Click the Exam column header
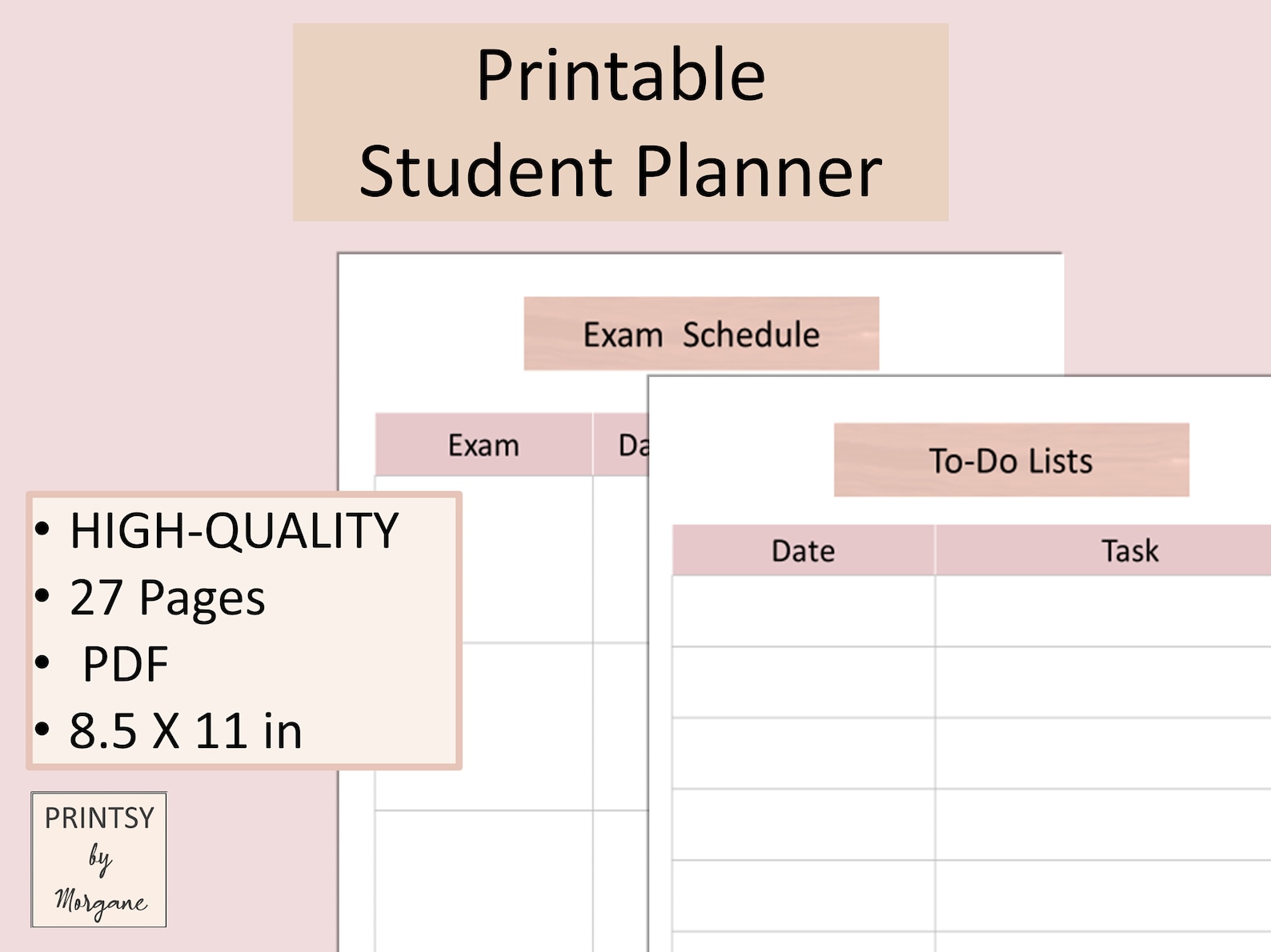The image size is (1271, 952). pos(483,445)
